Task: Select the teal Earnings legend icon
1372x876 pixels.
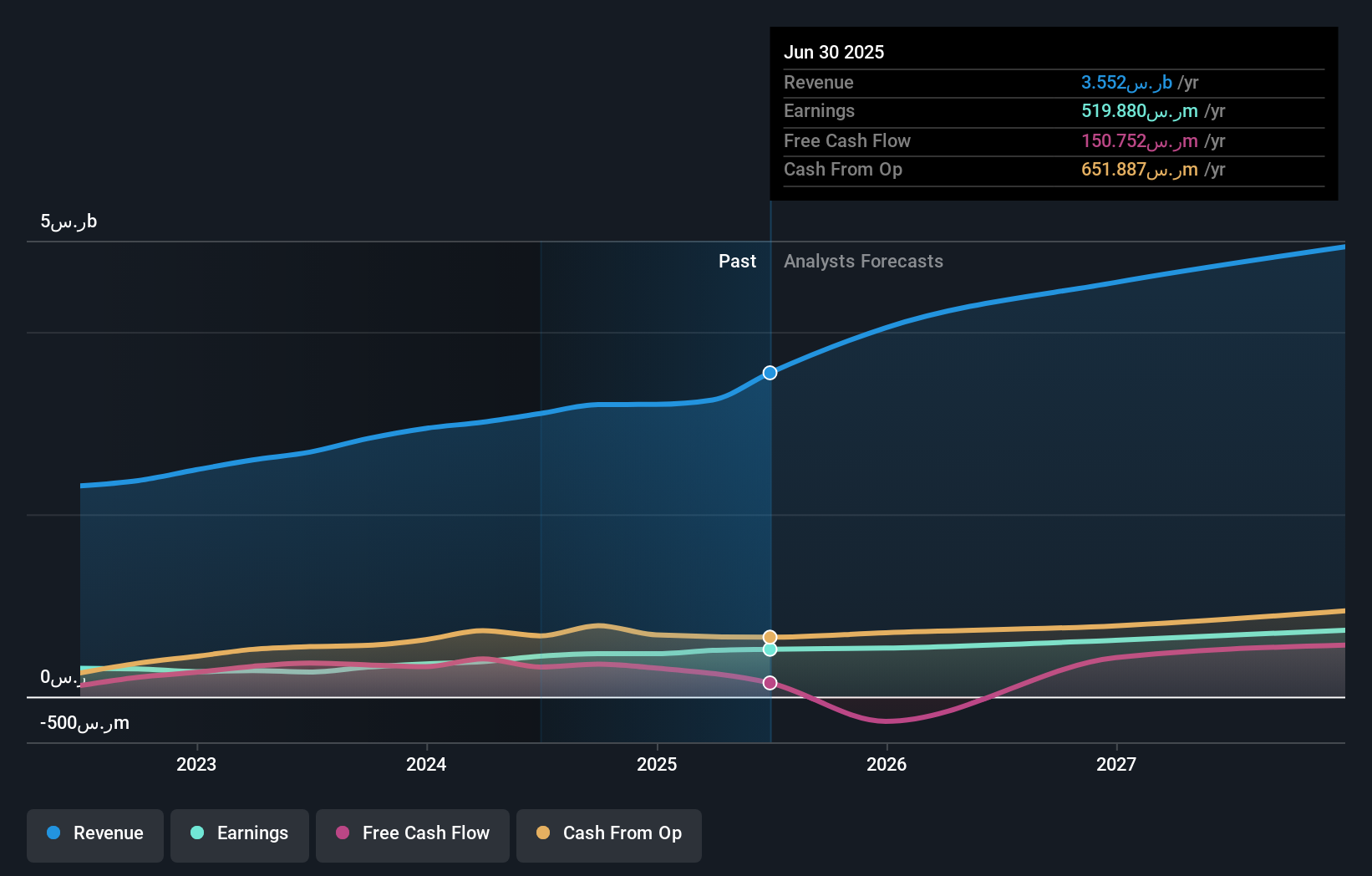Action: click(x=196, y=833)
